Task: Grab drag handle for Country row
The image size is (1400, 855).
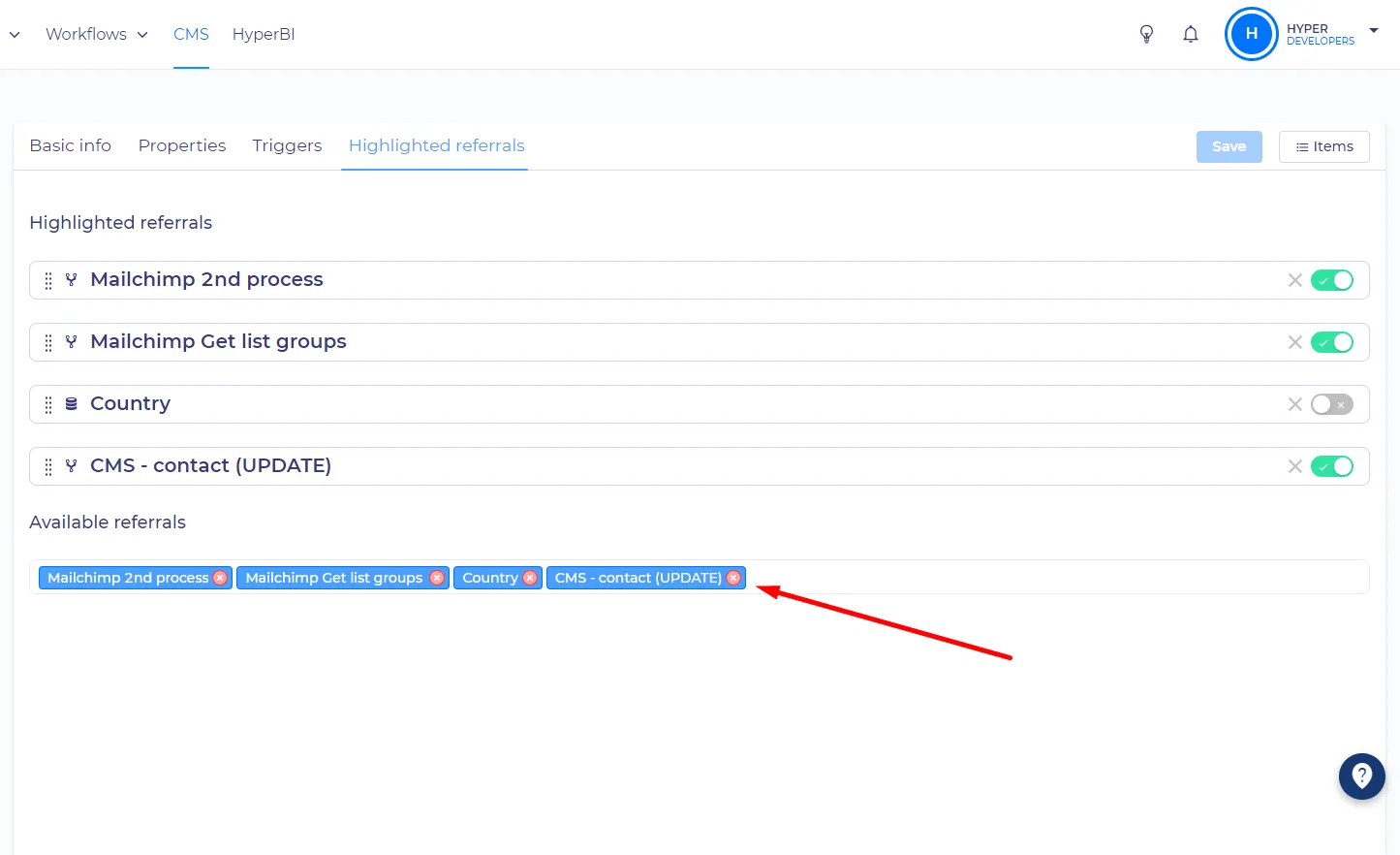Action: (48, 404)
